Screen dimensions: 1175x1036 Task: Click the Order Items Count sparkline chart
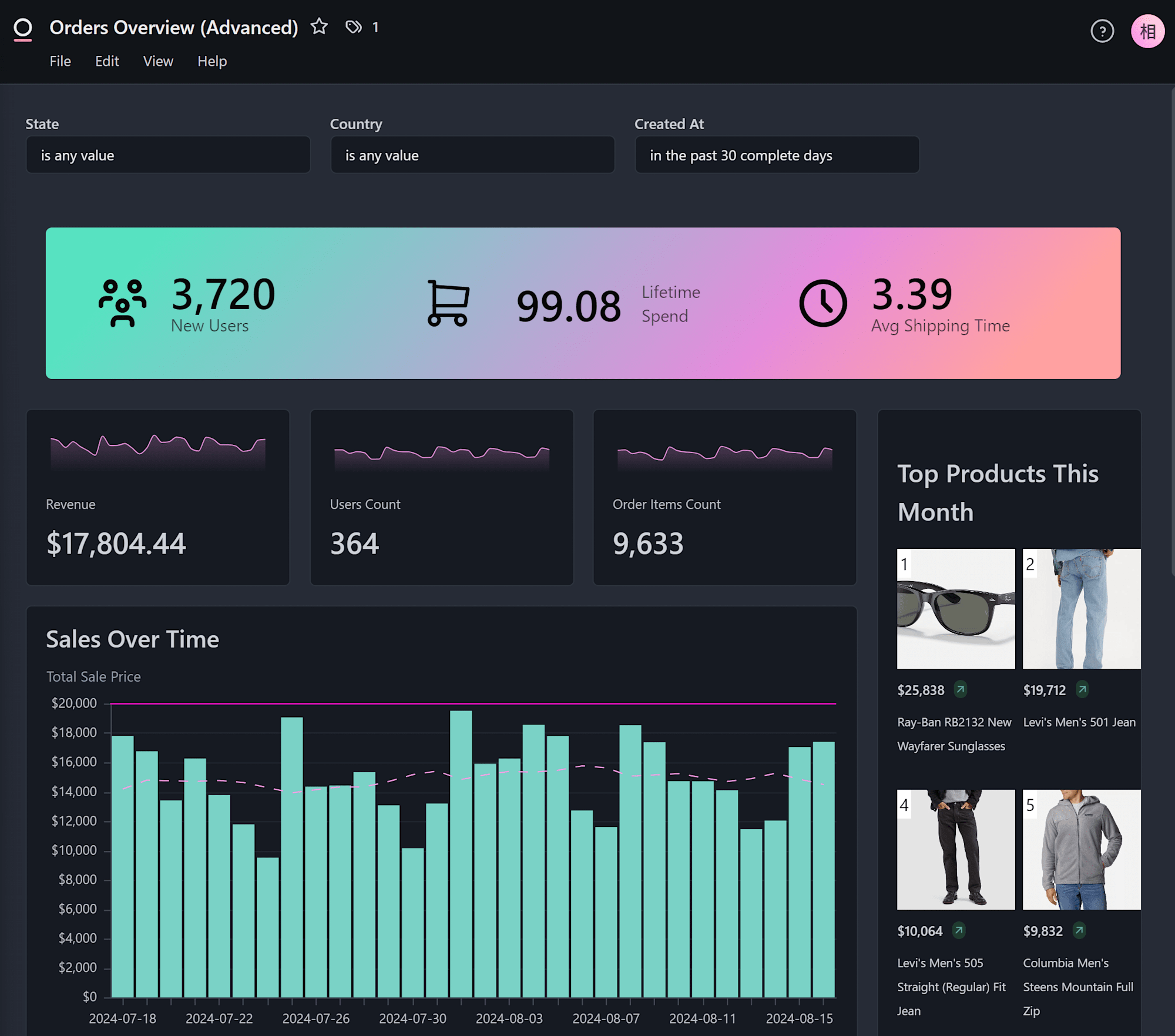725,457
